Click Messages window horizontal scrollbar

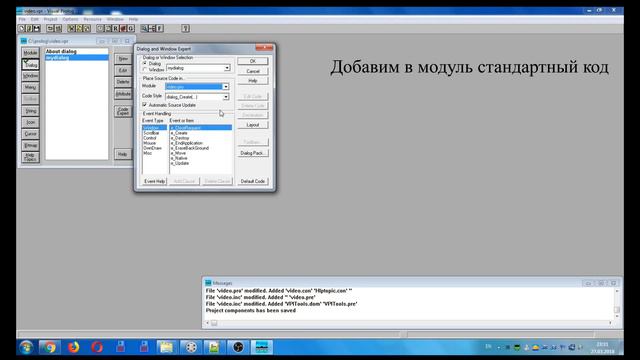coord(409,323)
